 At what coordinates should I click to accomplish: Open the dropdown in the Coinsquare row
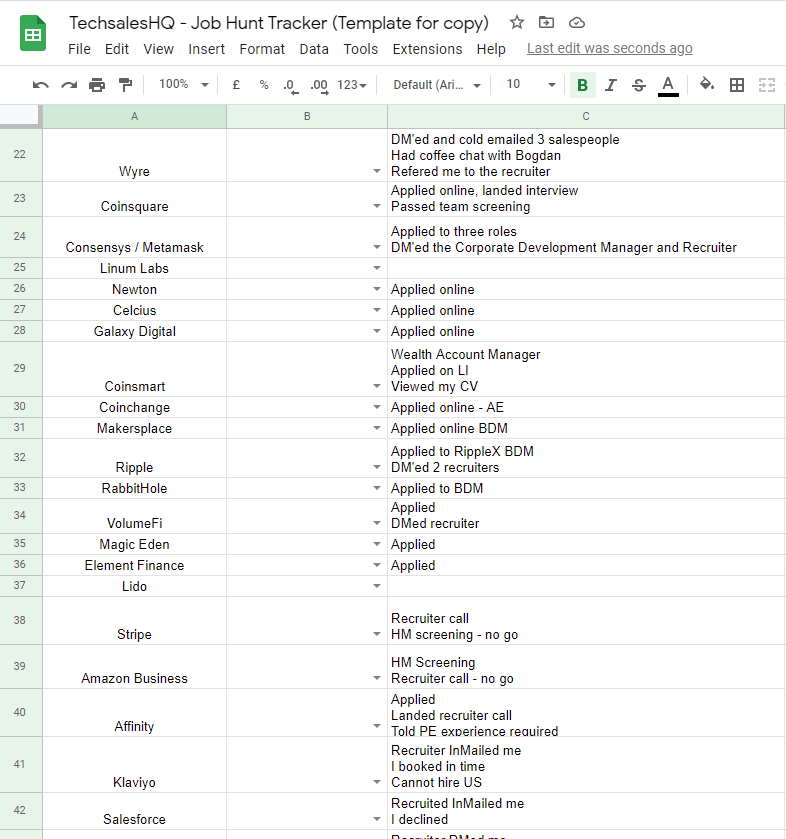(x=377, y=206)
